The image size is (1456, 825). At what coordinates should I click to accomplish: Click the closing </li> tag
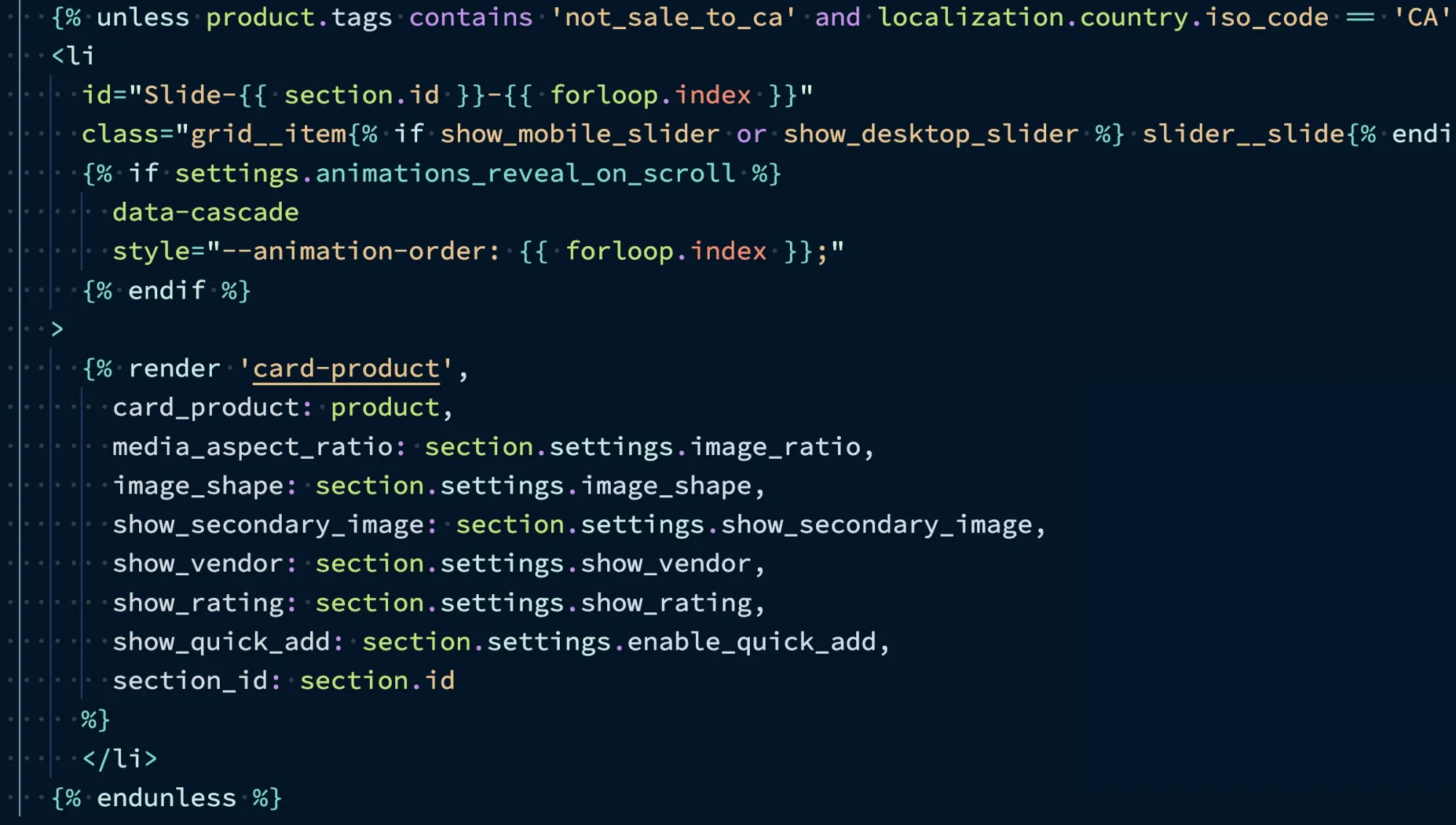coord(119,759)
